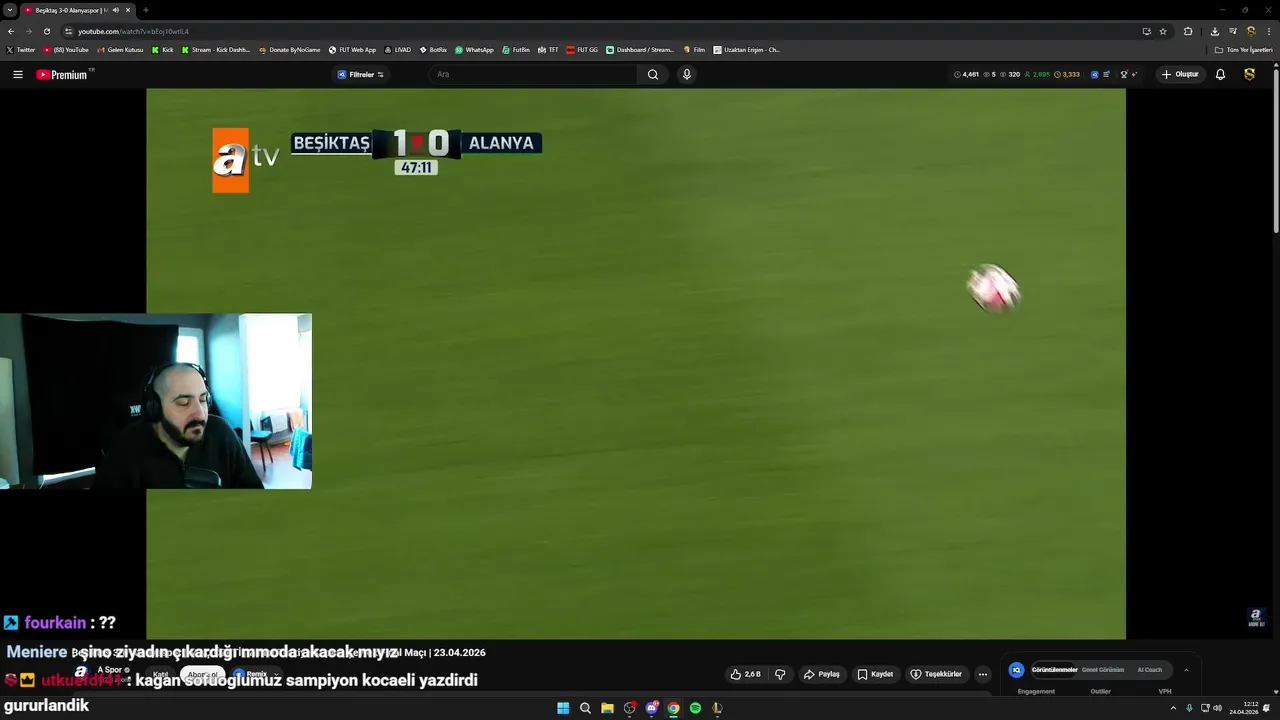The image size is (1280, 720).
Task: Open the LIVAD bookmark
Action: (398, 49)
